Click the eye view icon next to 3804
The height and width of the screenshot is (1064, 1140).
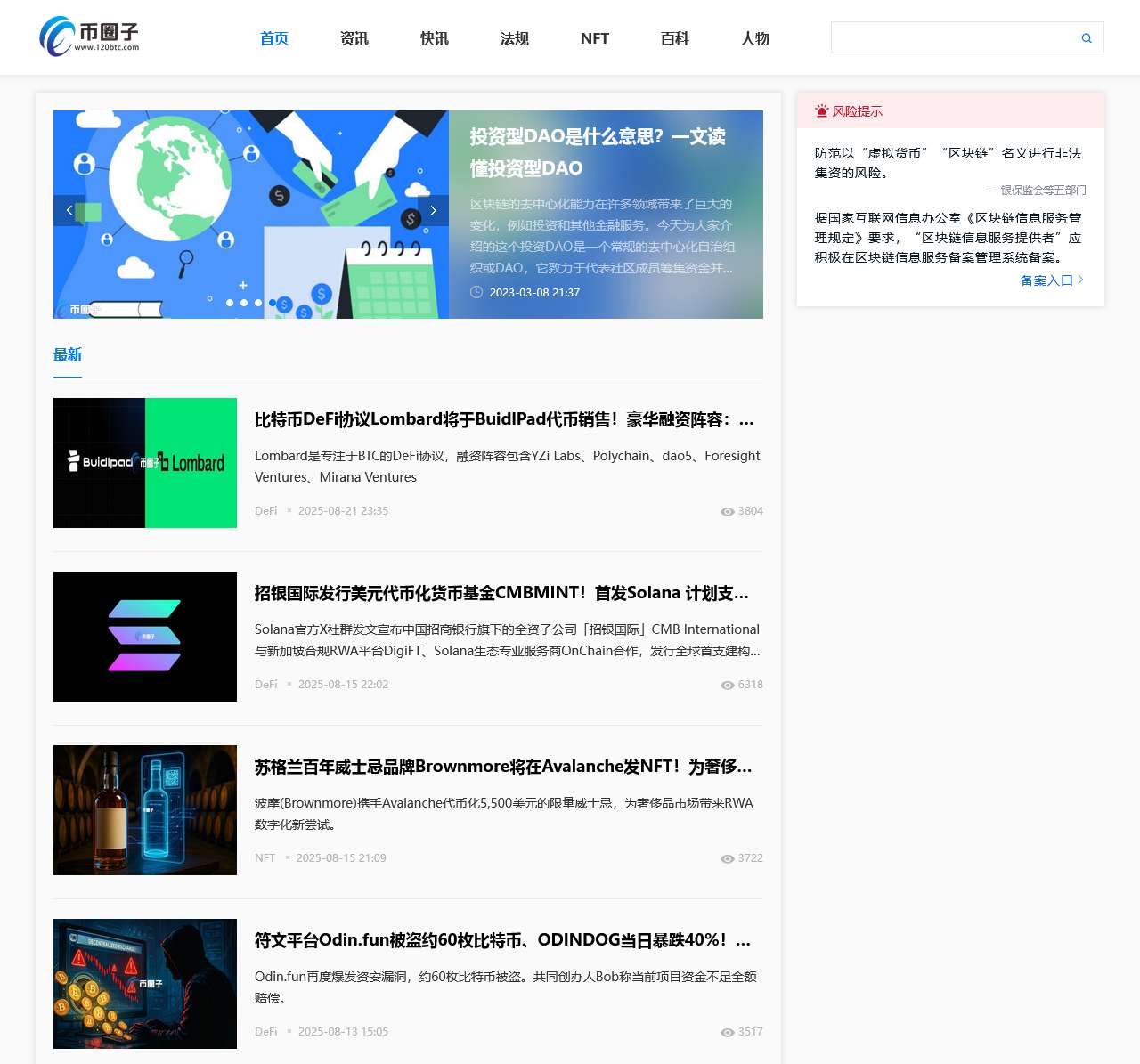[728, 511]
